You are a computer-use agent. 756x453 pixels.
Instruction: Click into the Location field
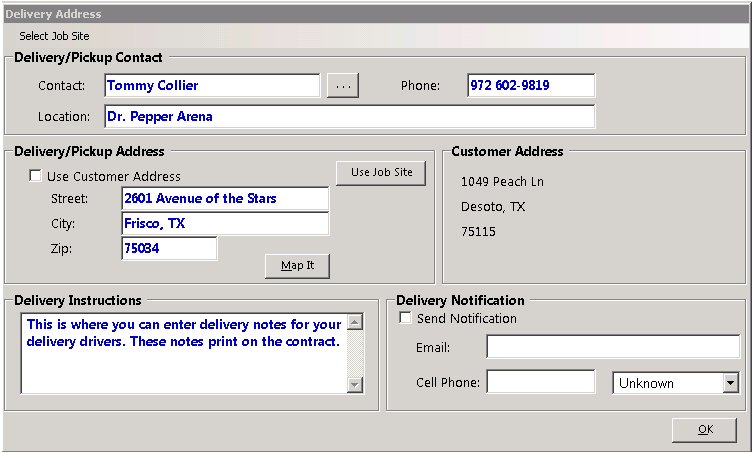pyautogui.click(x=348, y=117)
